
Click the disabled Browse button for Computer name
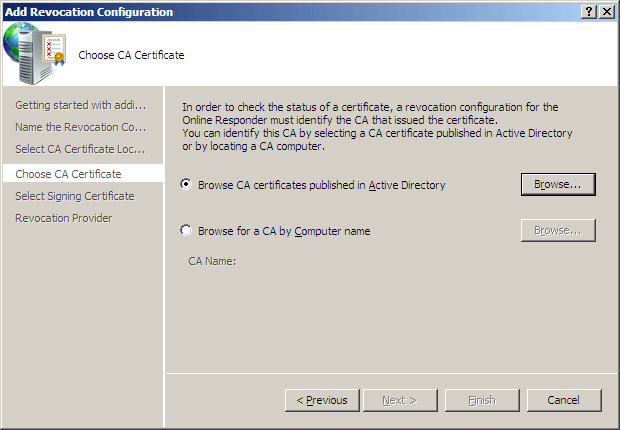click(558, 230)
